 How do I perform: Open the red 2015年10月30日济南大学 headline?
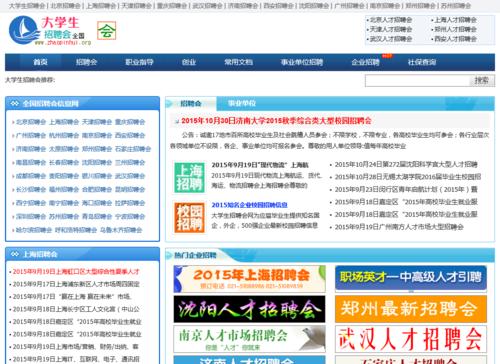276,121
